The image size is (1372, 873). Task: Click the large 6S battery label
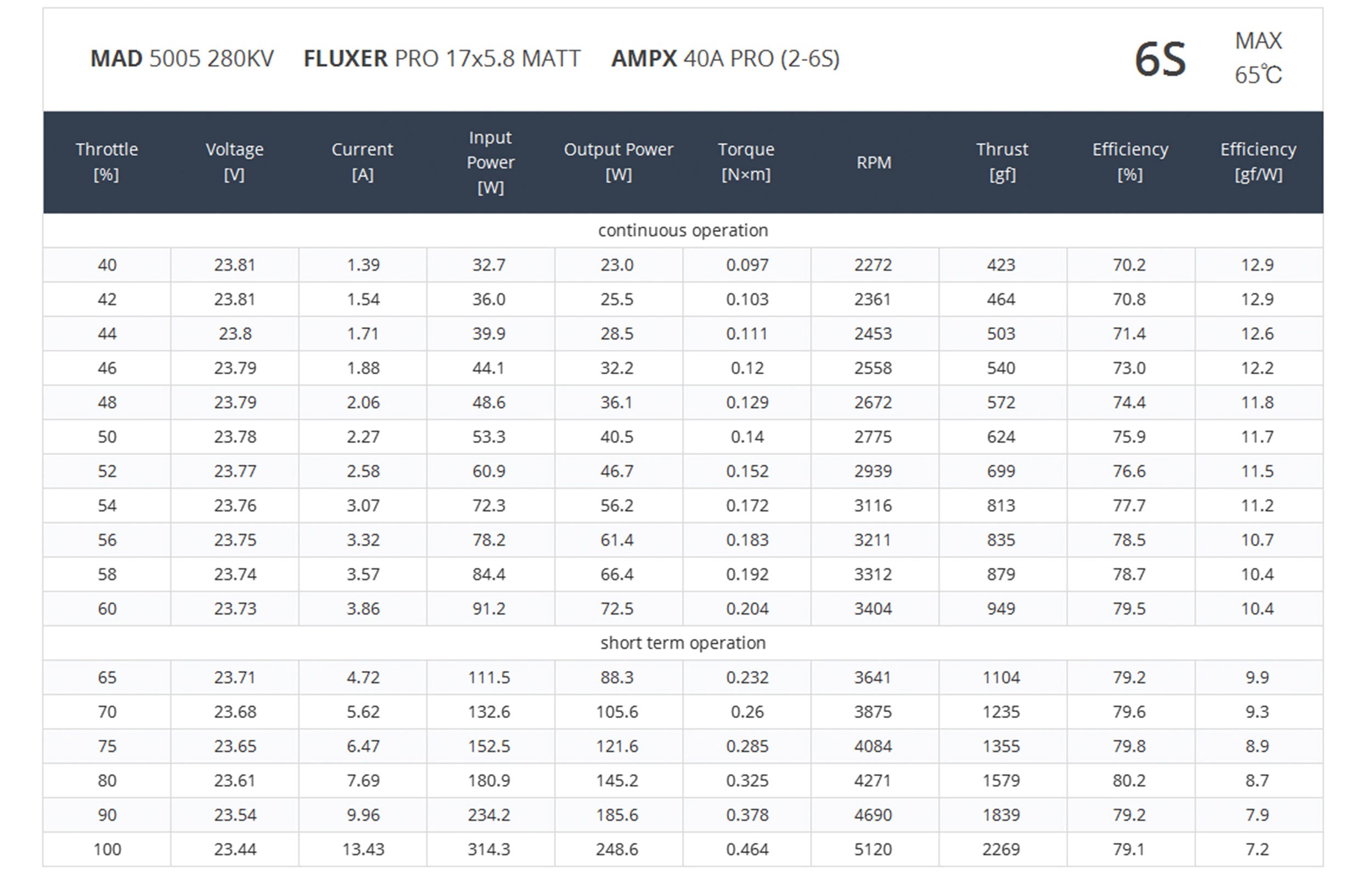1160,59
